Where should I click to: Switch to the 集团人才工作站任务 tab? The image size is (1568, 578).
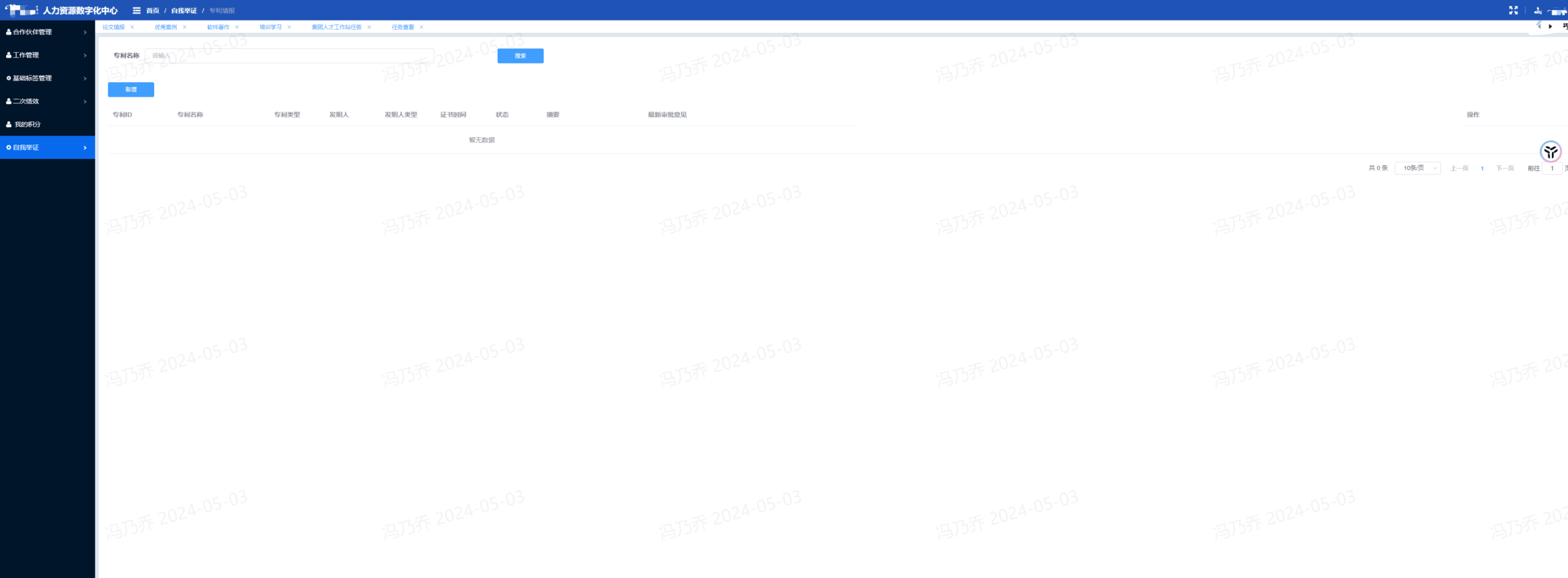(x=336, y=27)
